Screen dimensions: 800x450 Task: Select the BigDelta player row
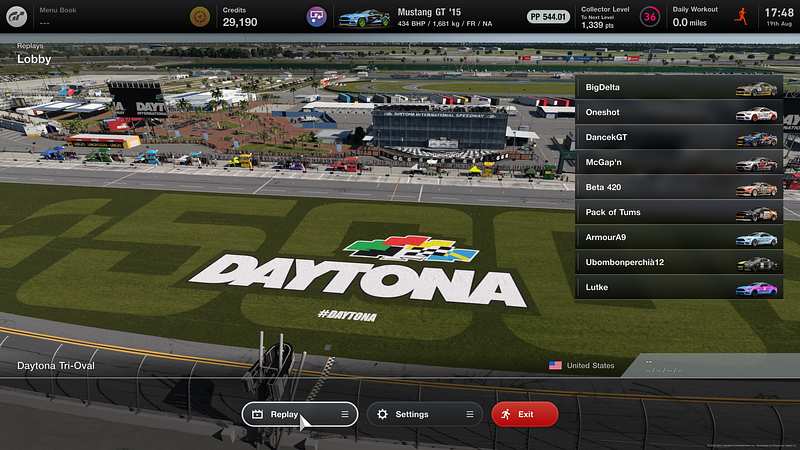pyautogui.click(x=679, y=87)
